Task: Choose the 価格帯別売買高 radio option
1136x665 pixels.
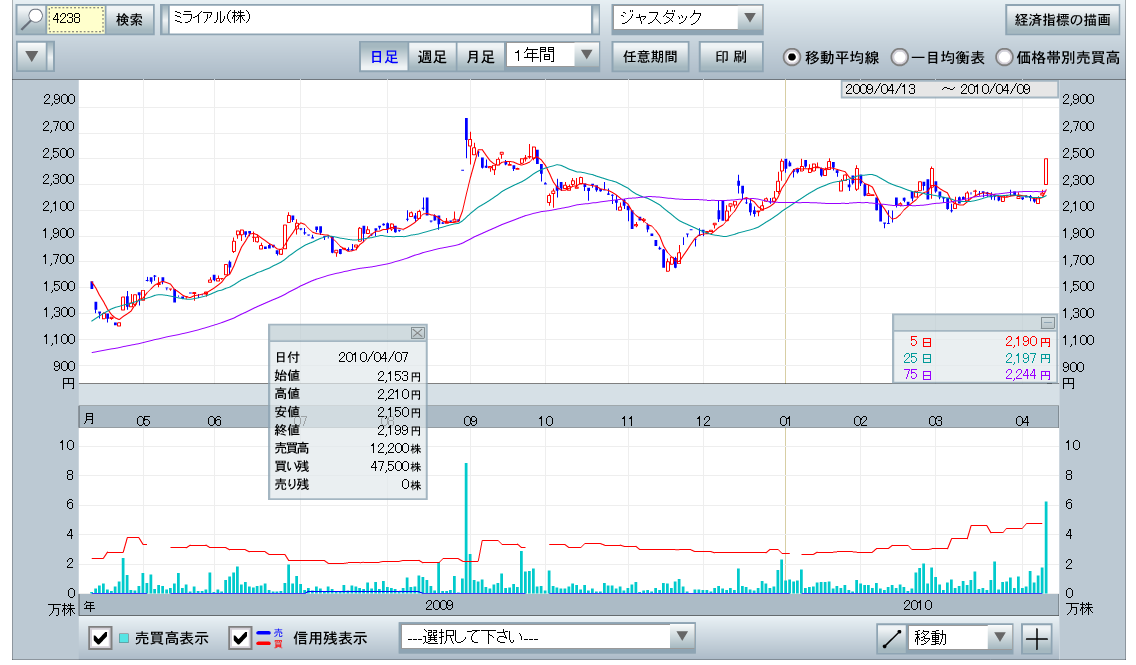Action: [x=1004, y=57]
